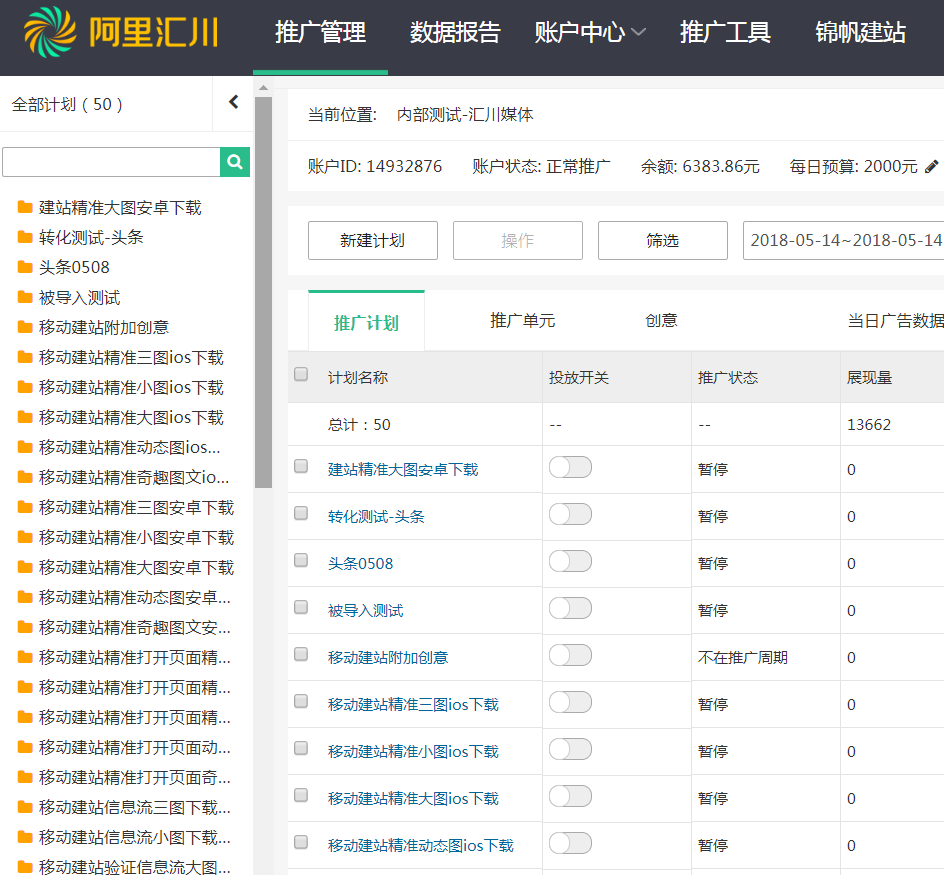This screenshot has height=875, width=944.
Task: Click the 阿里汇川 swirl logo
Action: pyautogui.click(x=50, y=32)
